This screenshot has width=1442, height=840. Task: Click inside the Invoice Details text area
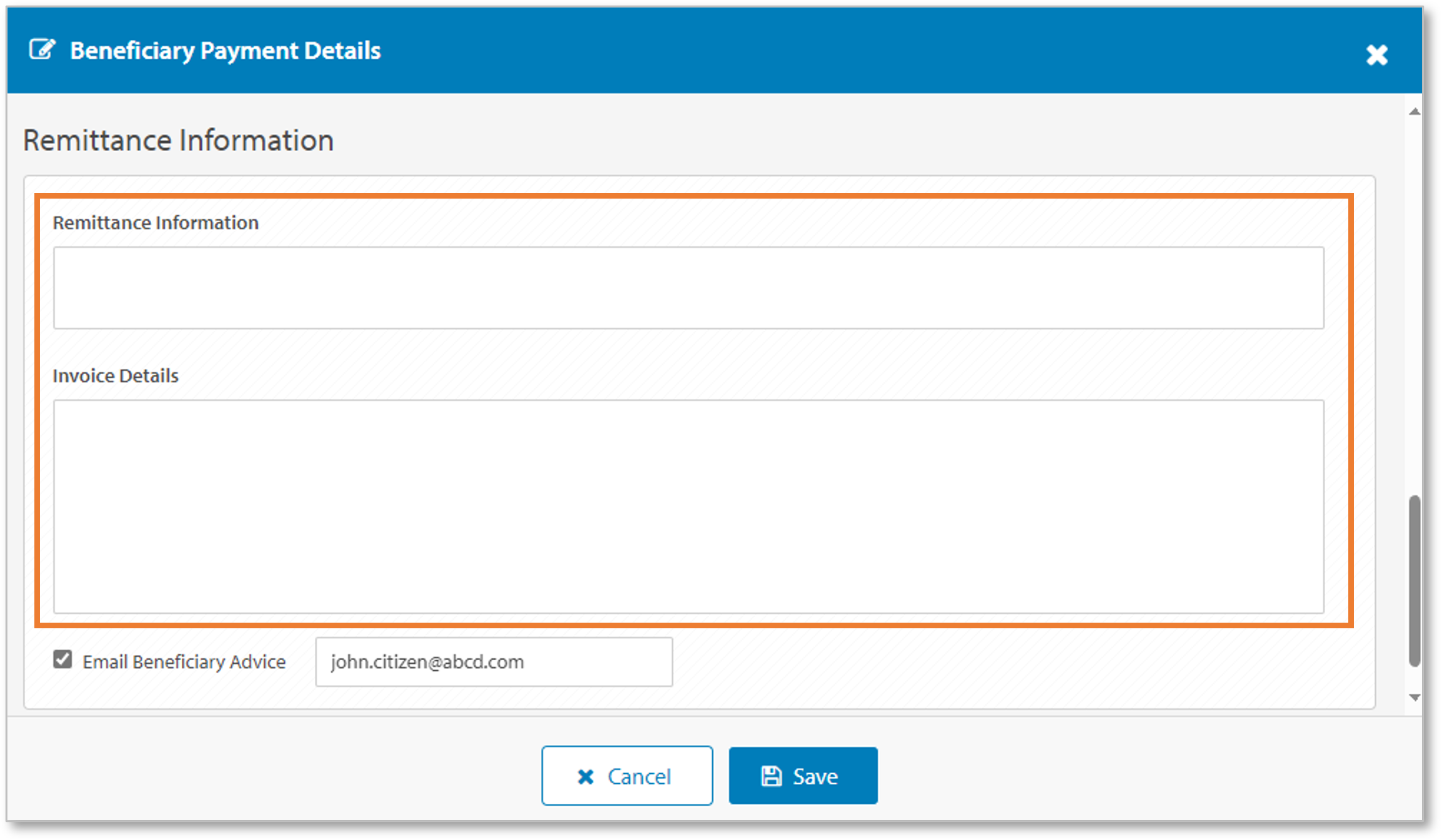688,506
